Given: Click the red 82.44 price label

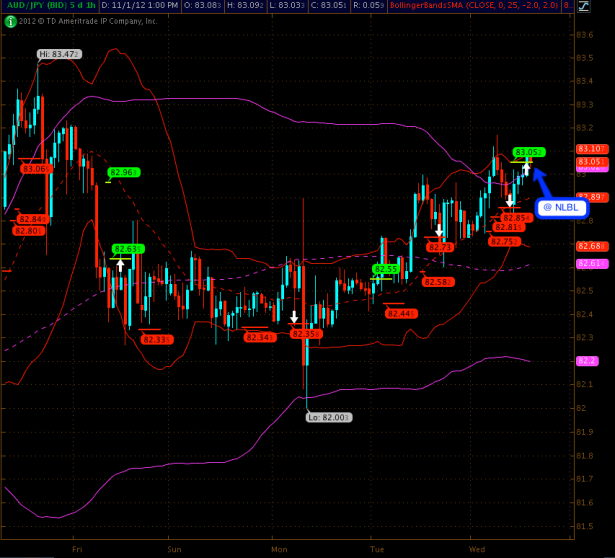Looking at the screenshot, I should click(404, 313).
